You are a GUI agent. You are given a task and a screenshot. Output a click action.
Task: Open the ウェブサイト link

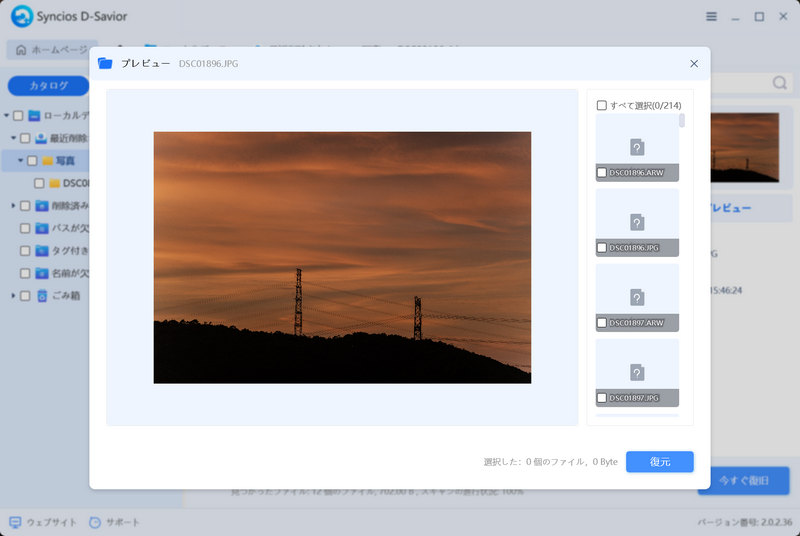point(51,522)
